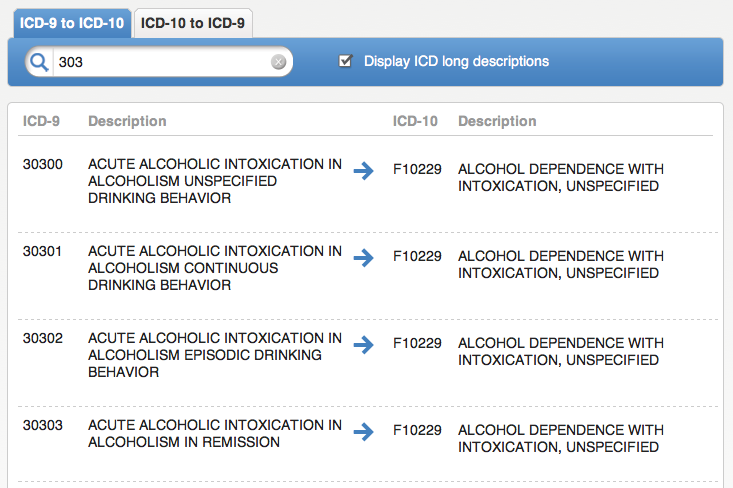The image size is (733, 488).
Task: Click the ICD-10 column header
Action: 415,121
